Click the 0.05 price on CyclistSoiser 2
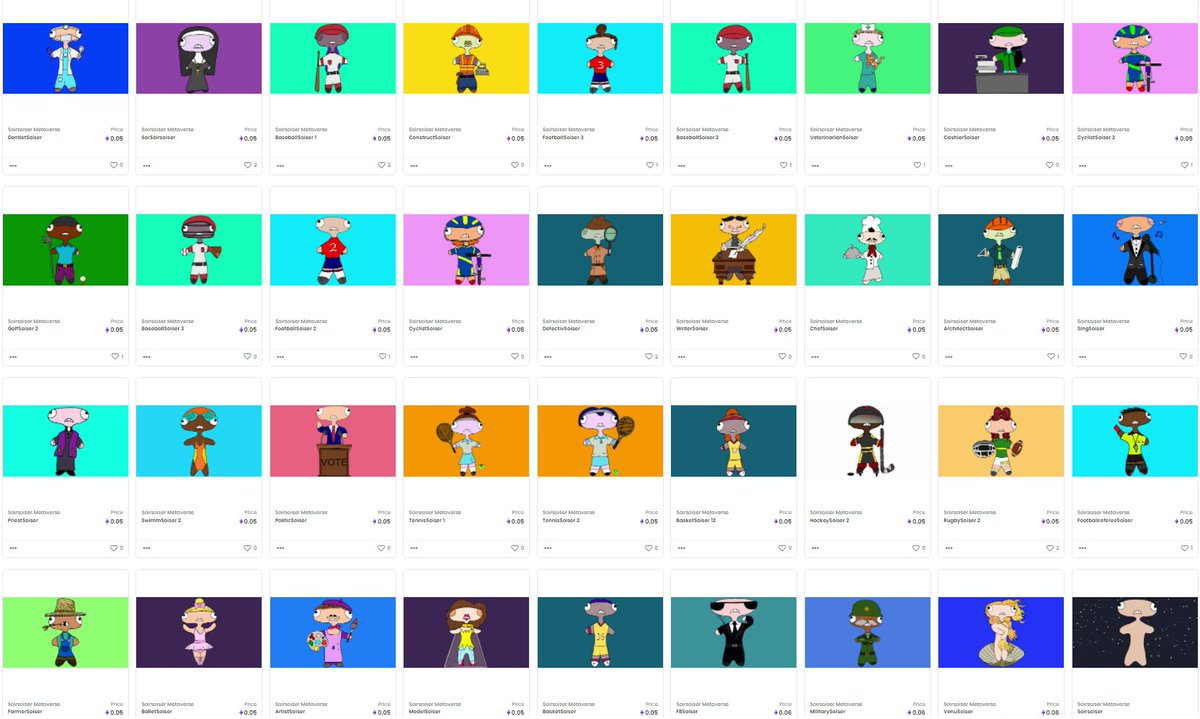 [x=1184, y=139]
